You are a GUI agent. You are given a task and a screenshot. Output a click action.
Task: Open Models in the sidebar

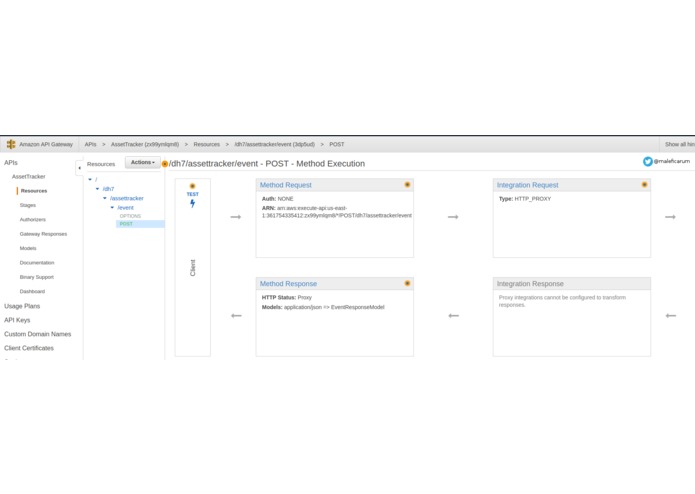click(x=28, y=248)
